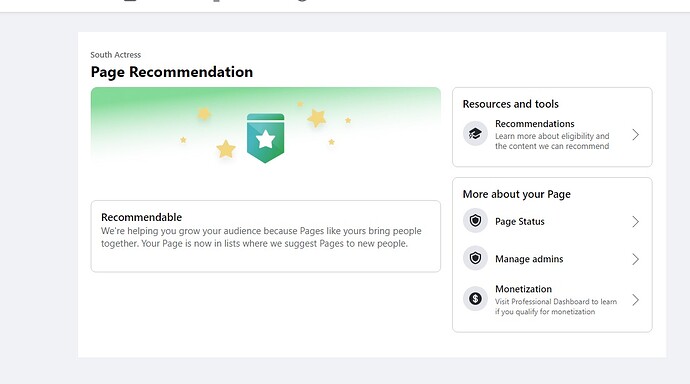This screenshot has width=690, height=384.
Task: Click the Manage admins shield icon
Action: coord(475,258)
